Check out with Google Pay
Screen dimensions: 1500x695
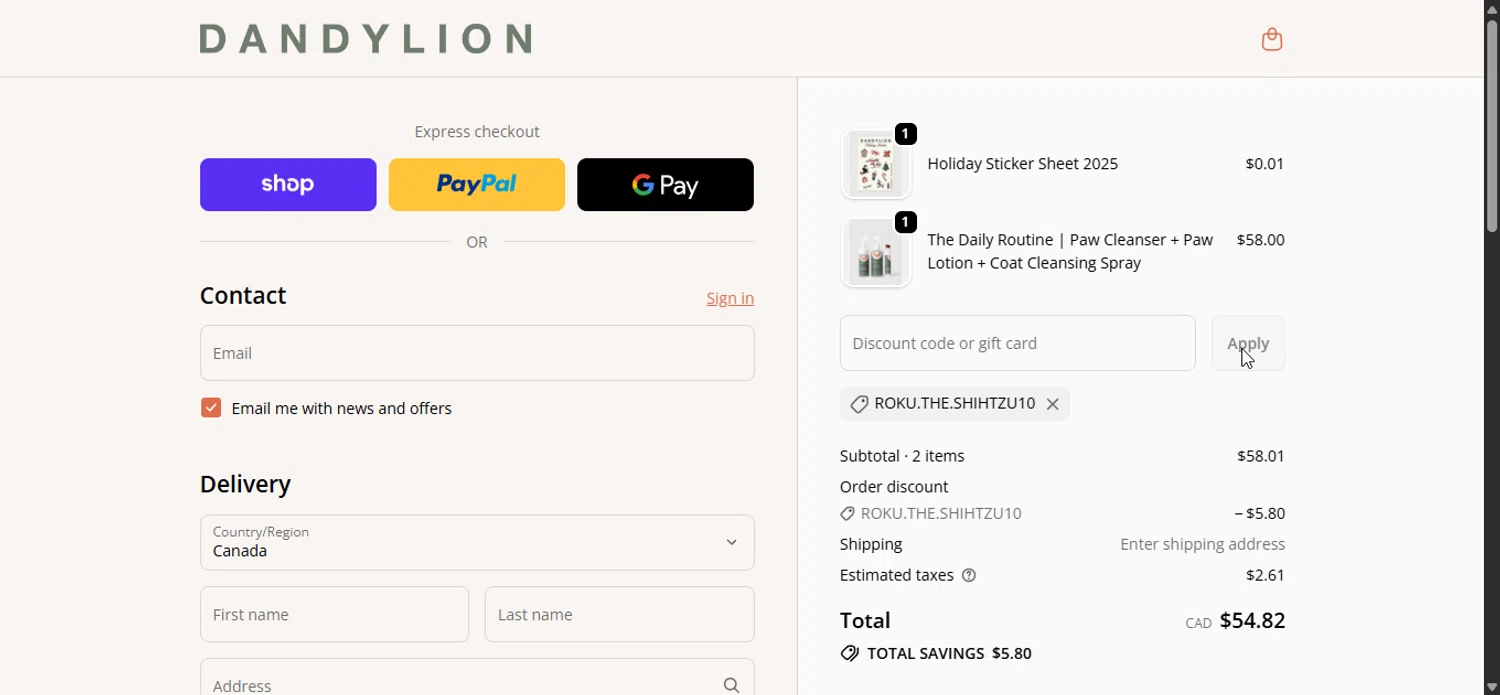(665, 185)
